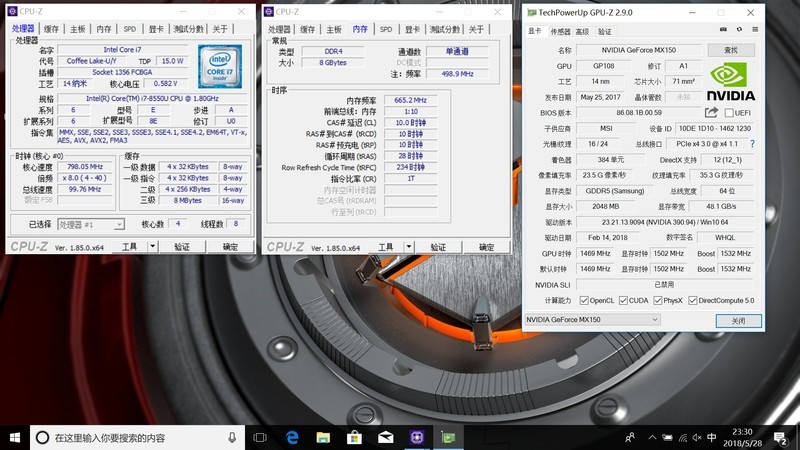Image resolution: width=800 pixels, height=450 pixels.
Task: Open File Explorer from the taskbar
Action: click(323, 437)
